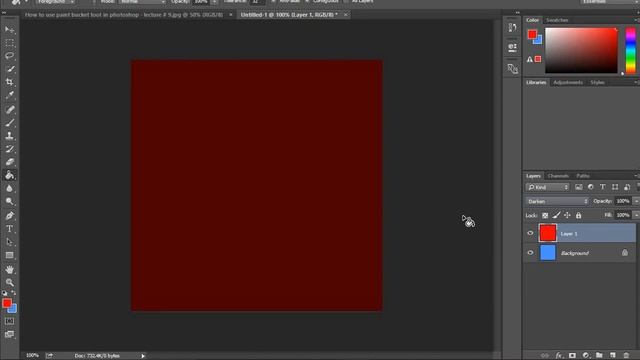Image resolution: width=640 pixels, height=360 pixels.
Task: Open the layer Kind filter dropdown
Action: coord(547,187)
